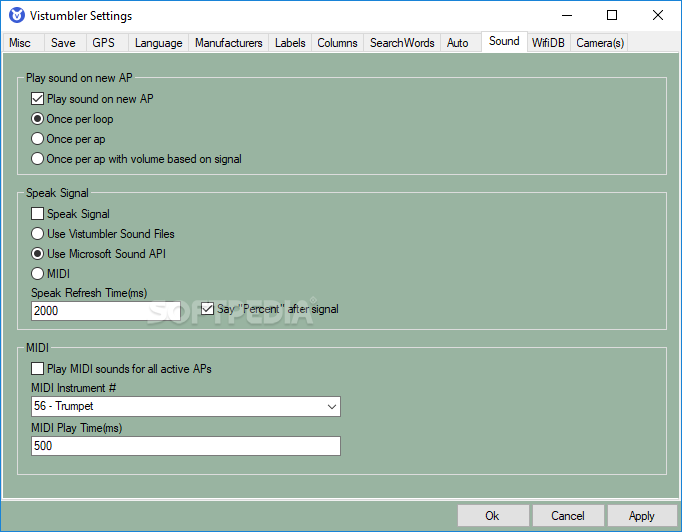Open the GPS settings tab
The width and height of the screenshot is (682, 532).
click(x=107, y=43)
